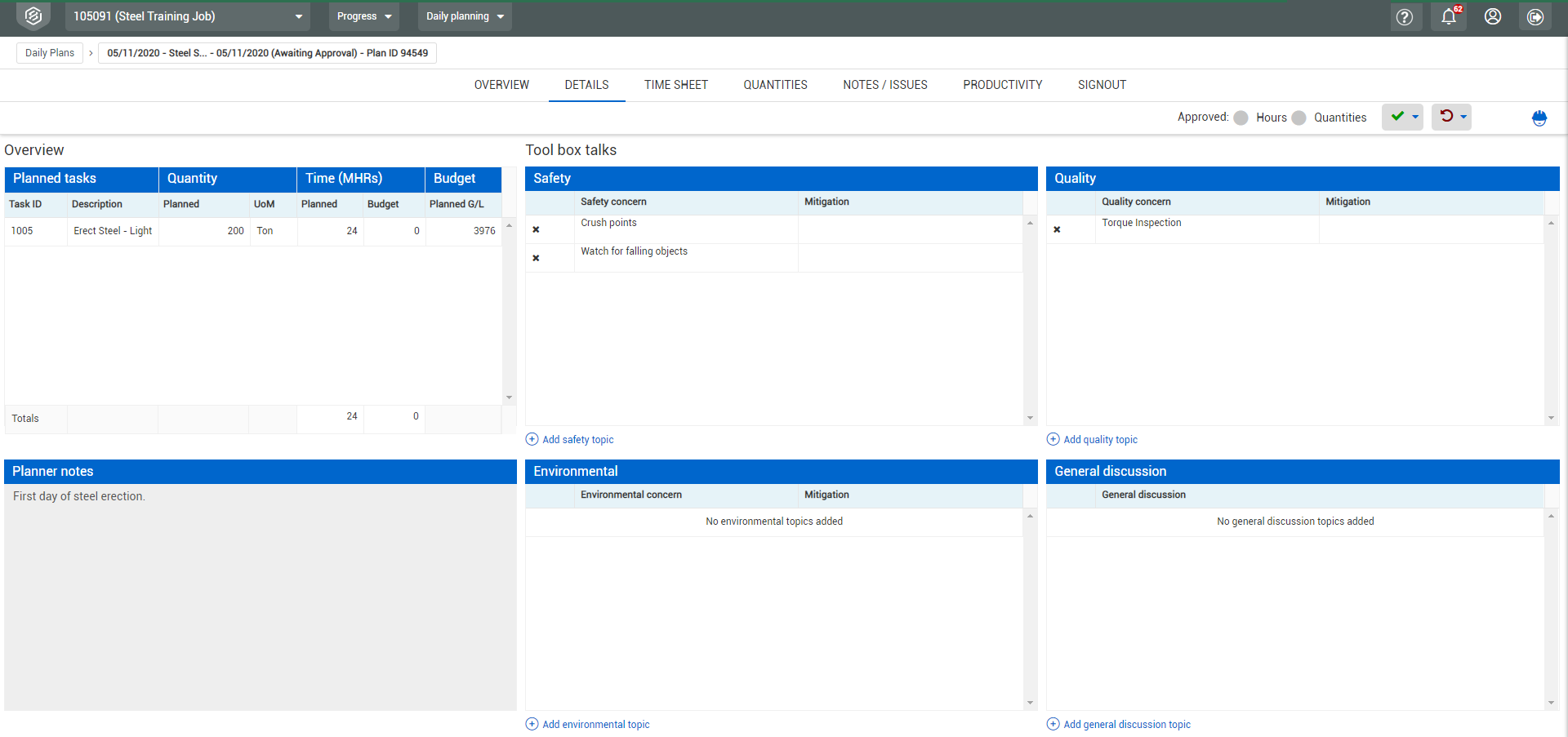Switch to the PRODUCTIVITY tab
This screenshot has width=1568, height=737.
click(x=1002, y=85)
